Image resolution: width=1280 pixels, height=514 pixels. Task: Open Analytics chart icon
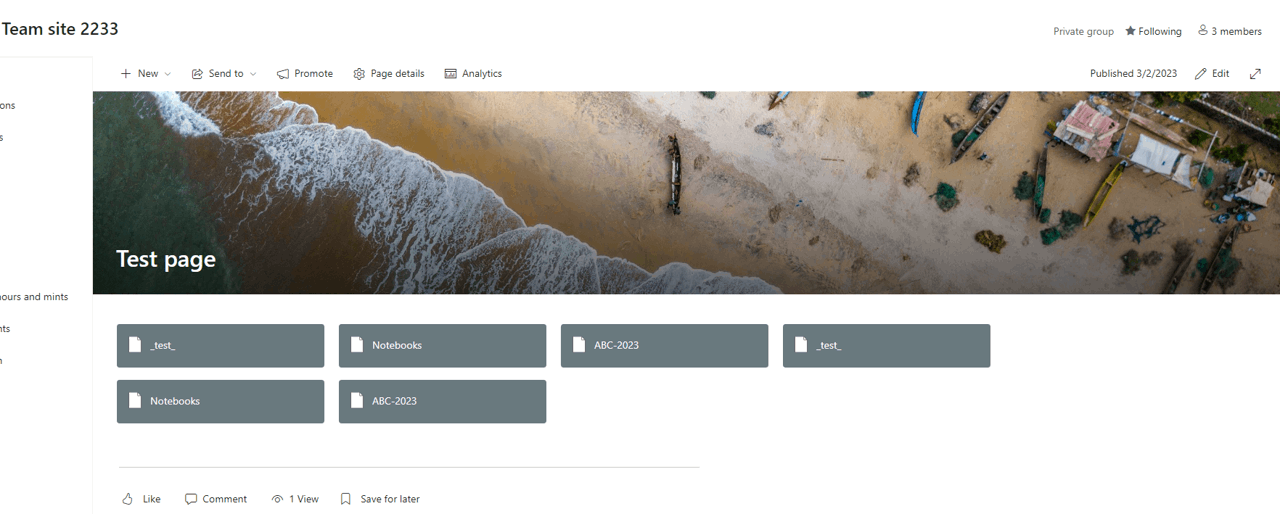(451, 74)
